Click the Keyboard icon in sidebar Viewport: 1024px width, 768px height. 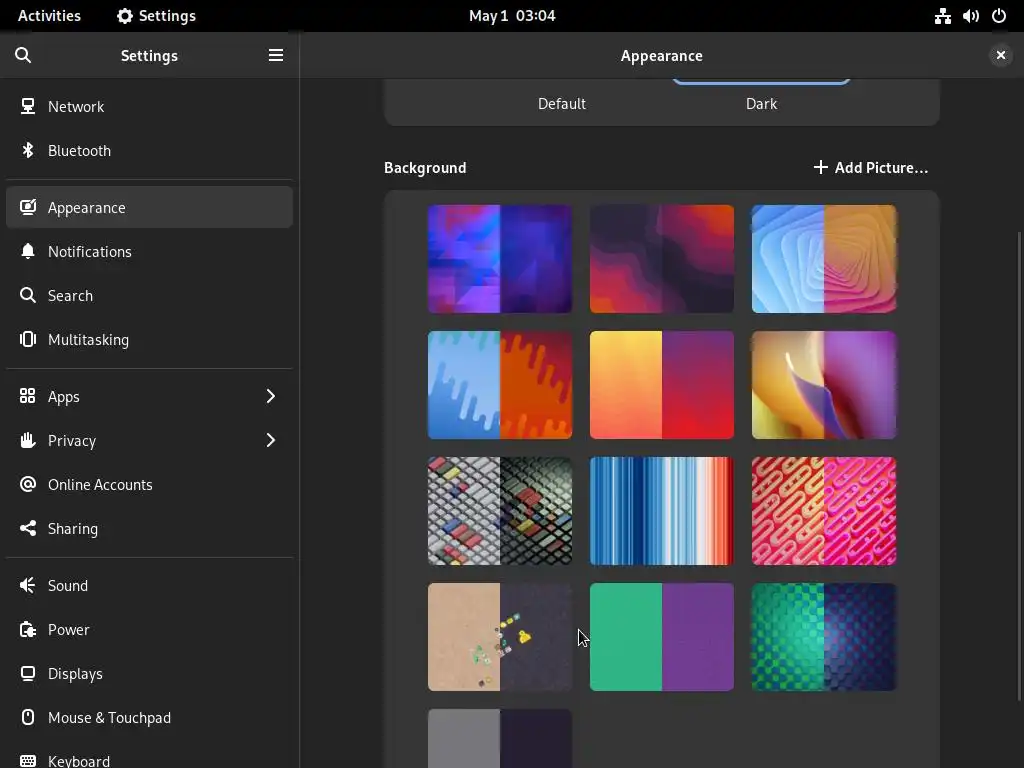click(27, 761)
